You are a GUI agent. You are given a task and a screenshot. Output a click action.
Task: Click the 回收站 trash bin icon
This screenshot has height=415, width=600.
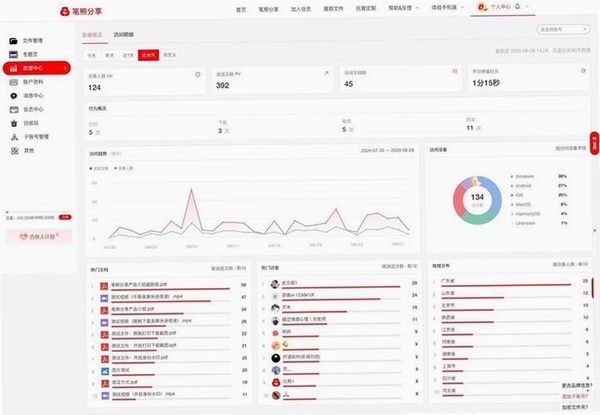(x=14, y=123)
